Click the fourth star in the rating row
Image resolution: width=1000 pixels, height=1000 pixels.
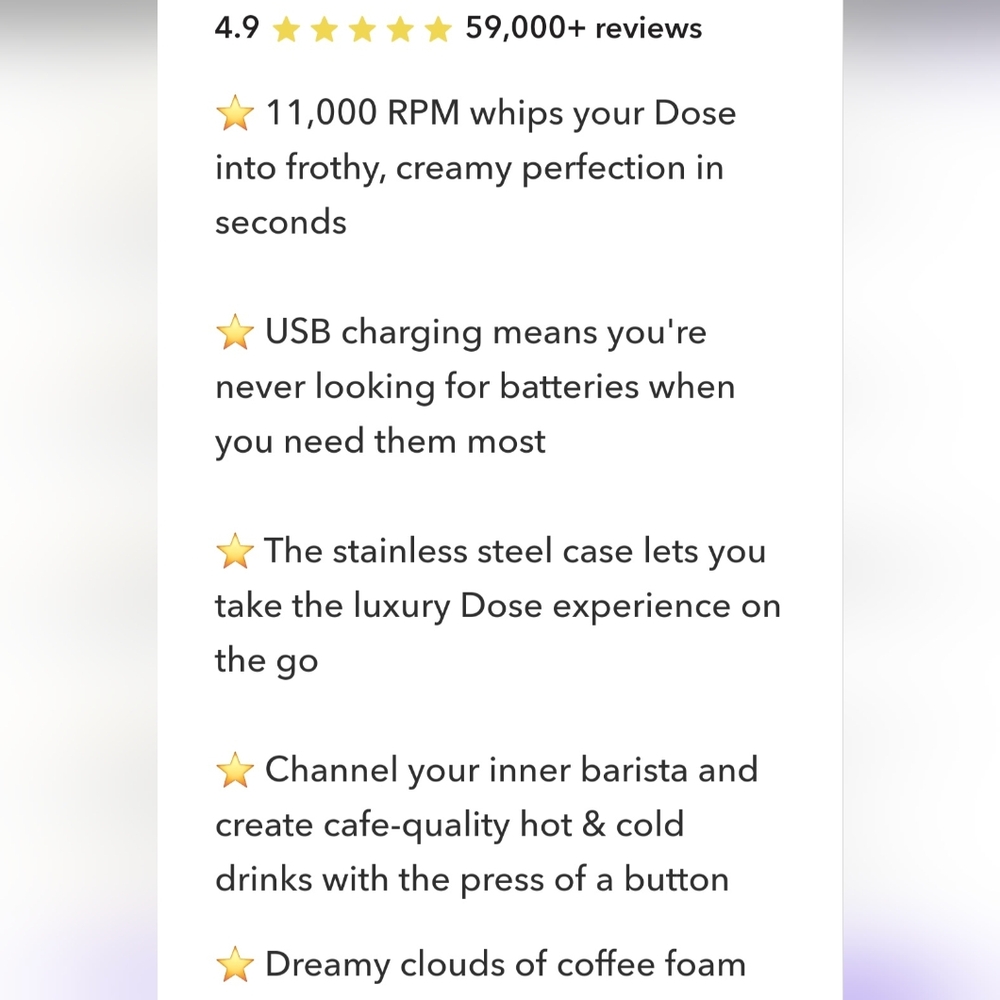pos(400,29)
